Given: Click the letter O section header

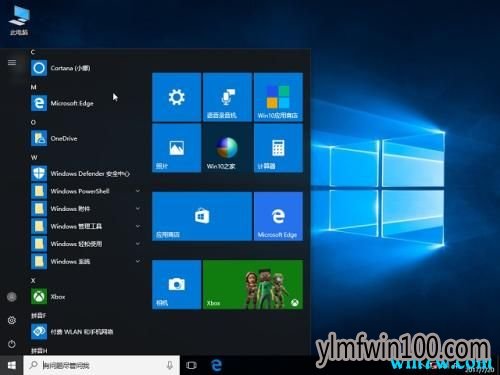Looking at the screenshot, I should 33,122.
